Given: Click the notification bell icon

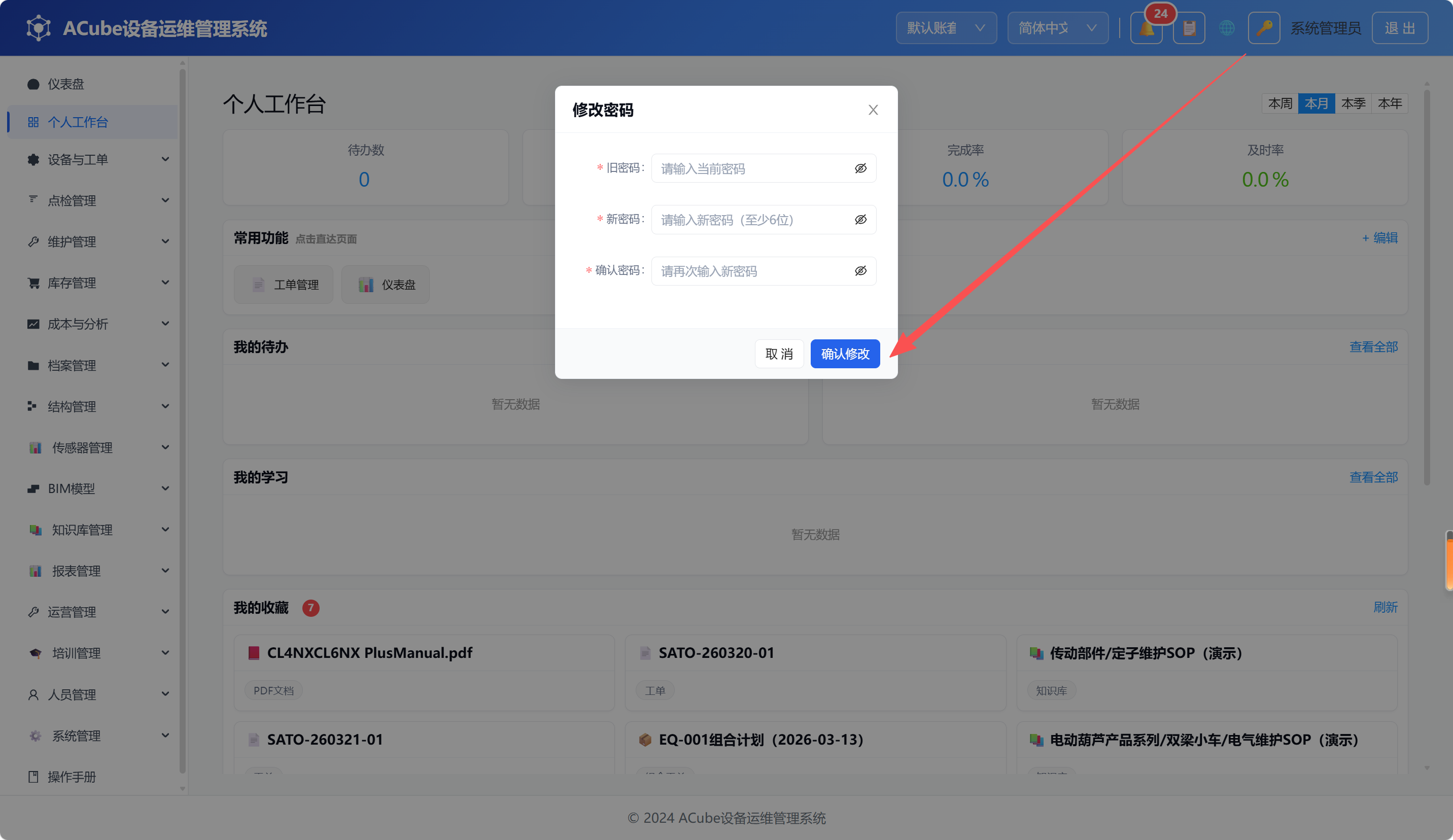Looking at the screenshot, I should tap(1146, 28).
